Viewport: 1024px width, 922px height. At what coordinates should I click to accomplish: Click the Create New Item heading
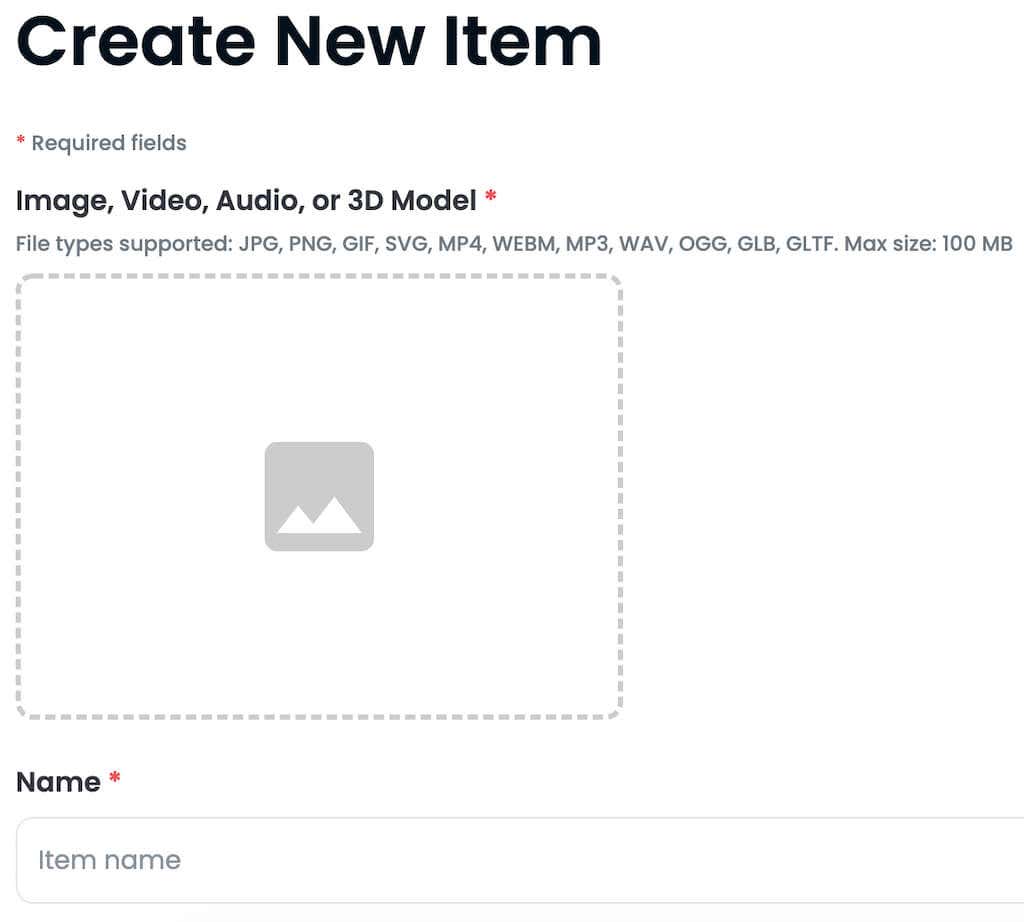[310, 42]
